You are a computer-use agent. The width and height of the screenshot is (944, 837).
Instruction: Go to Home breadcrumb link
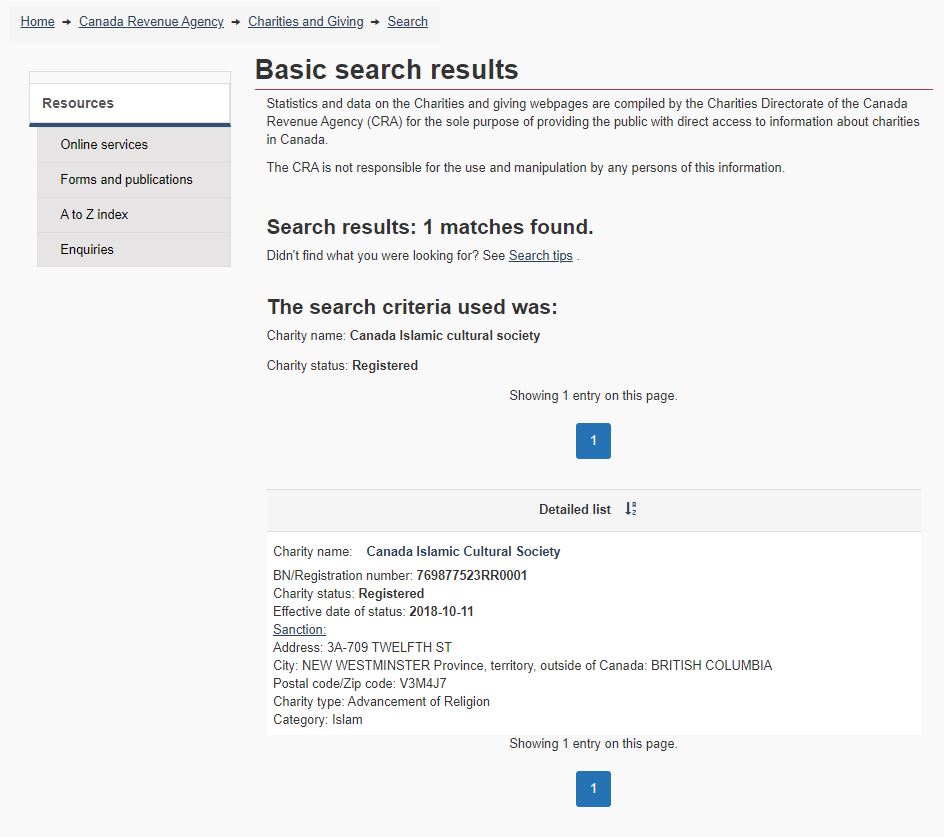point(37,22)
